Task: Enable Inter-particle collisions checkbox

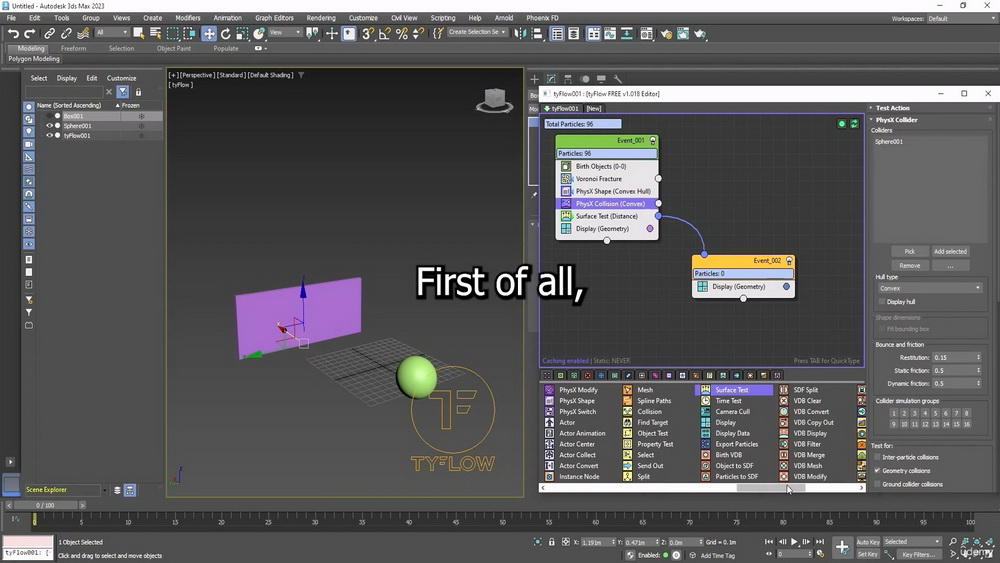Action: click(878, 457)
